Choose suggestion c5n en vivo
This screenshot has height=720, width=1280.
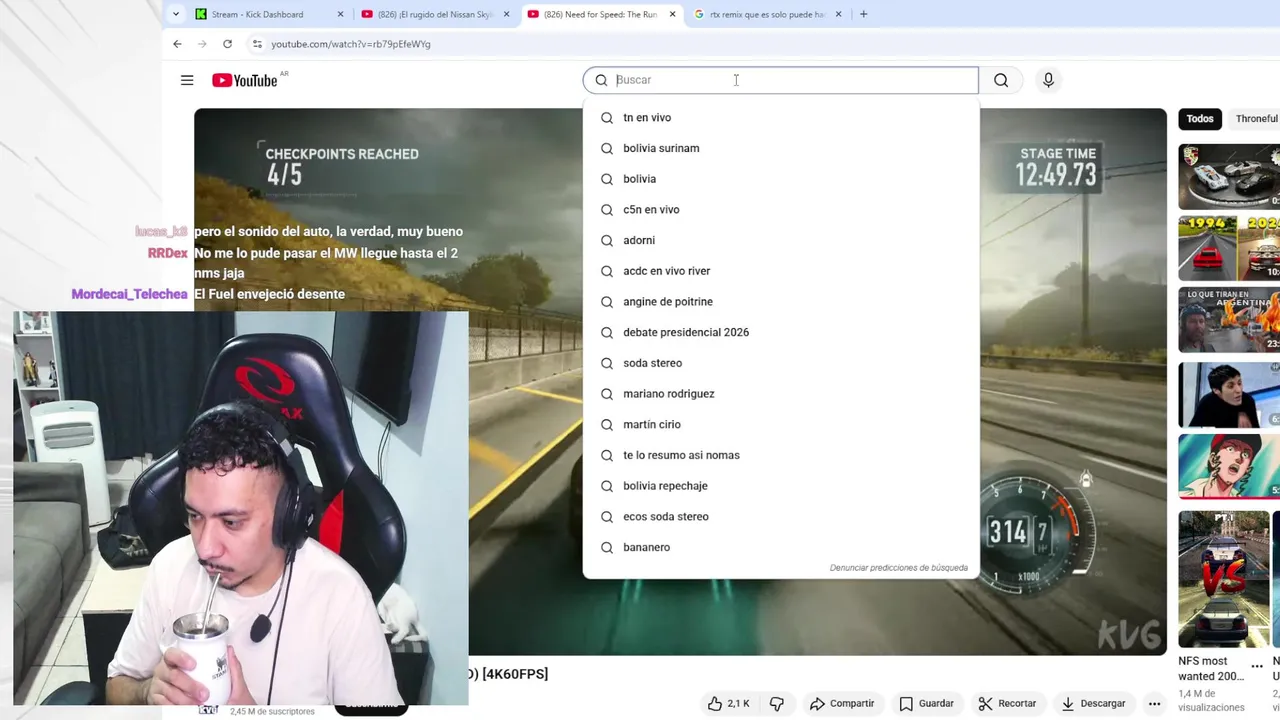781,210
